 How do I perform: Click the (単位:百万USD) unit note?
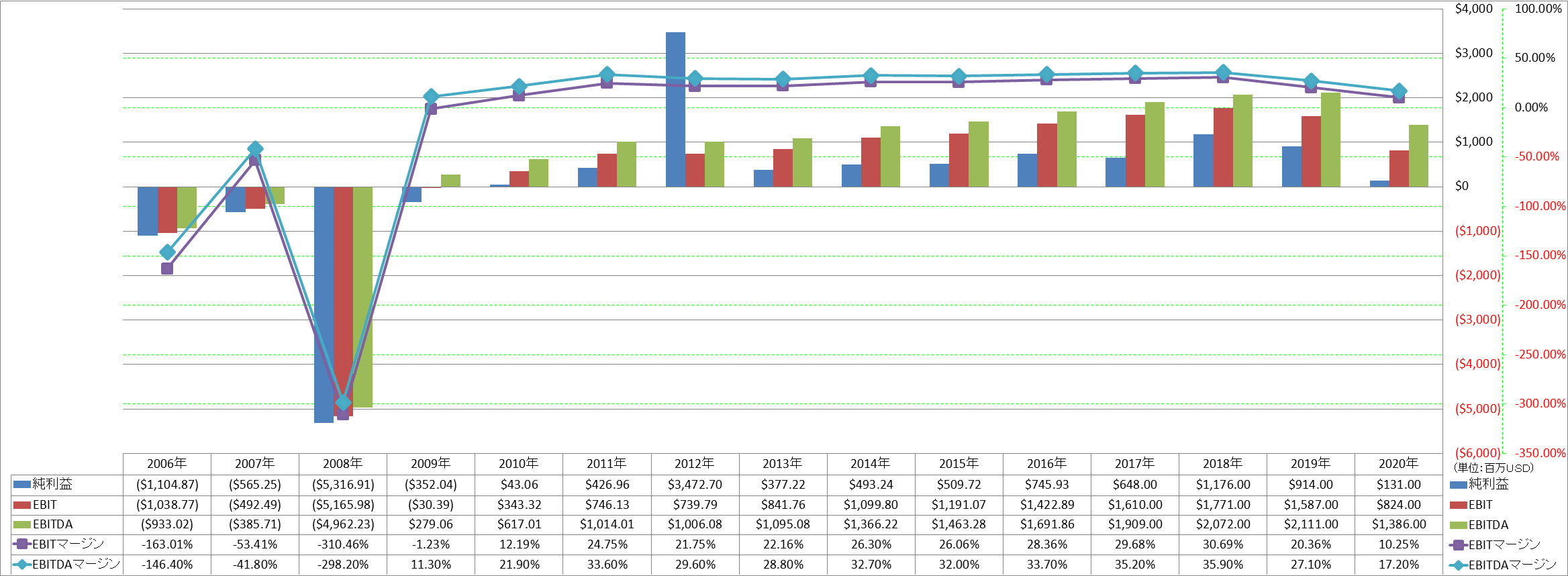coord(1493,468)
